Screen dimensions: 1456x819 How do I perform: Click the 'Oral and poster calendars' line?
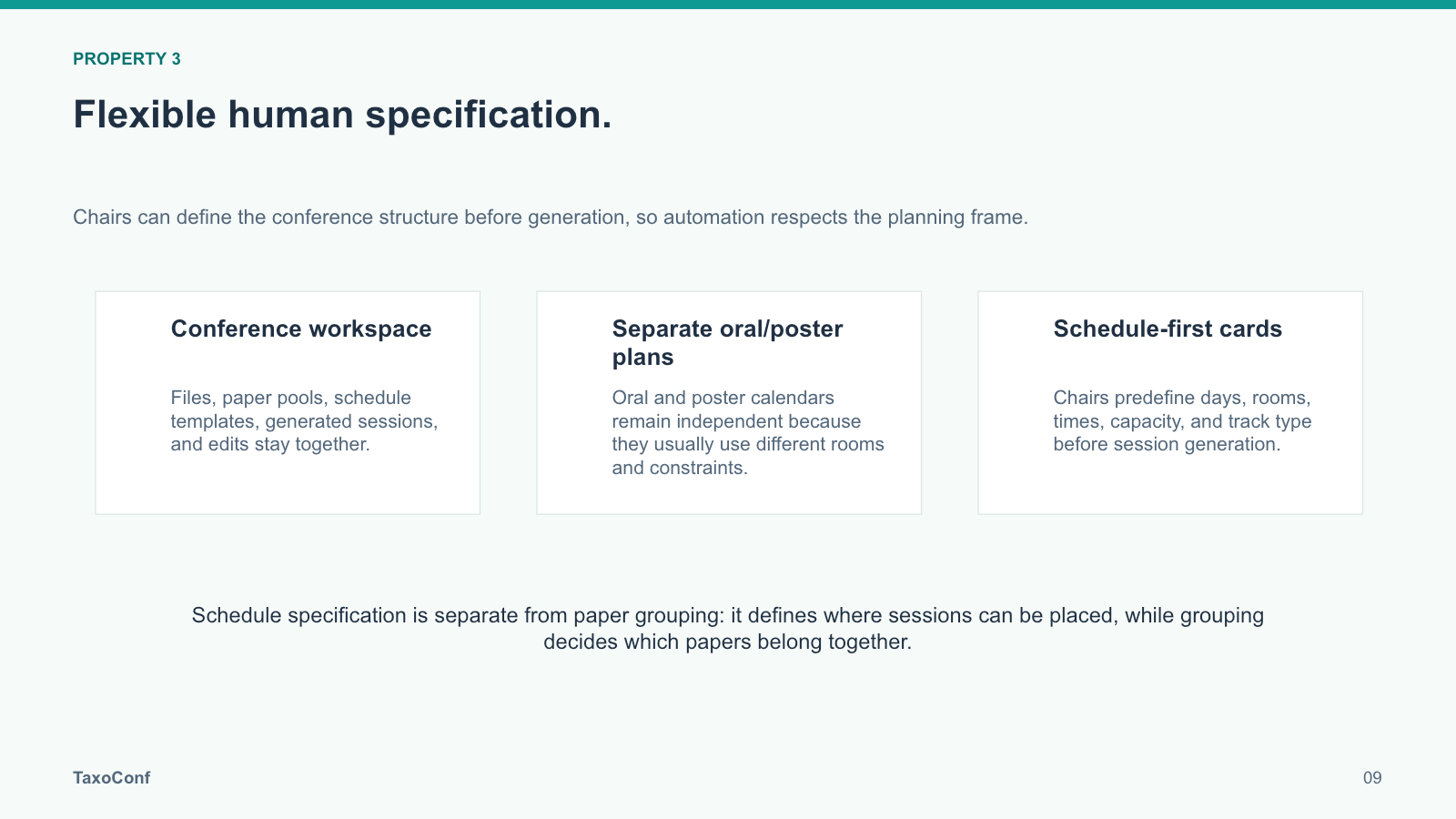723,398
